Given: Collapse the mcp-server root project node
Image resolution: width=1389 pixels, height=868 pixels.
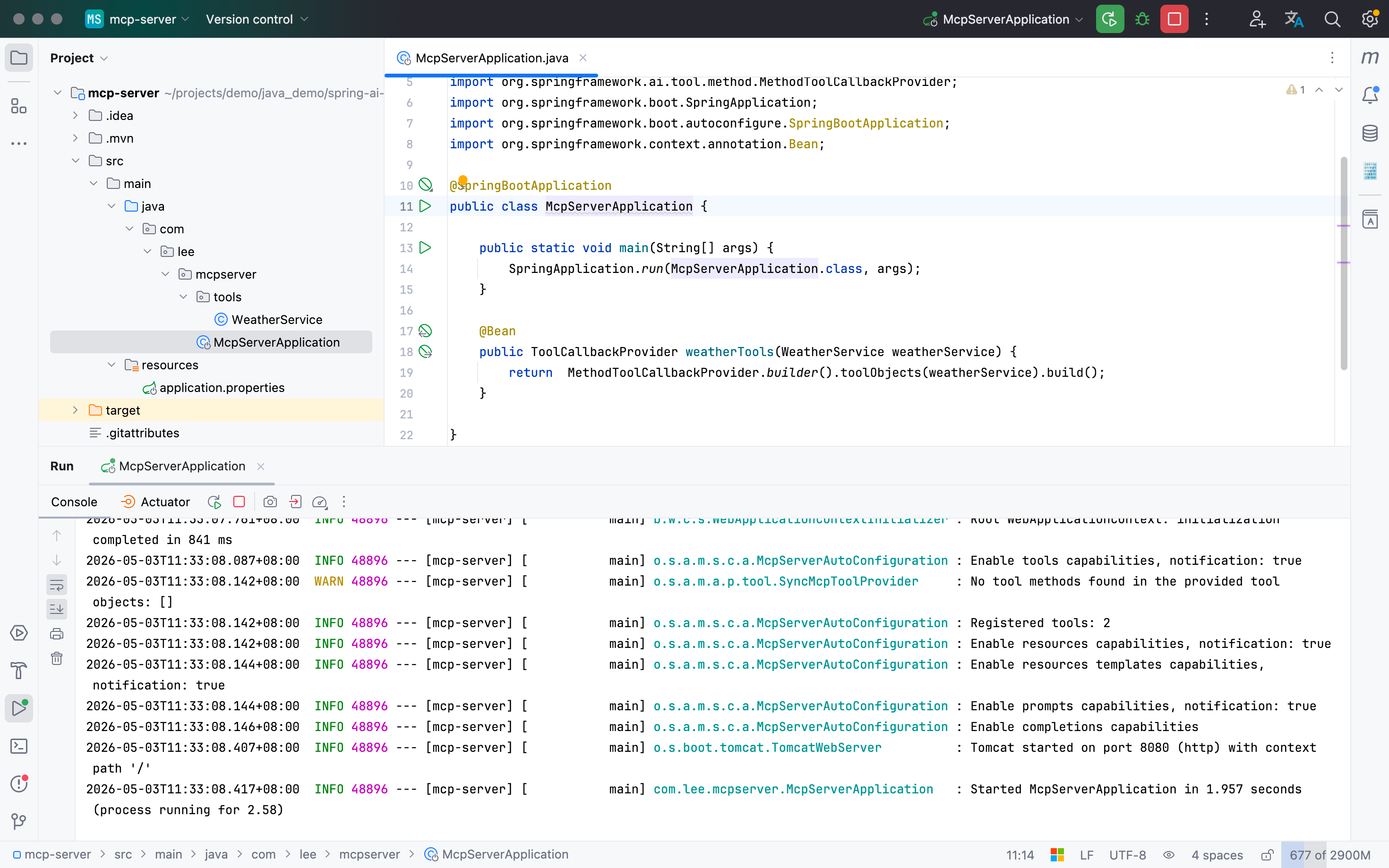Looking at the screenshot, I should tap(58, 93).
